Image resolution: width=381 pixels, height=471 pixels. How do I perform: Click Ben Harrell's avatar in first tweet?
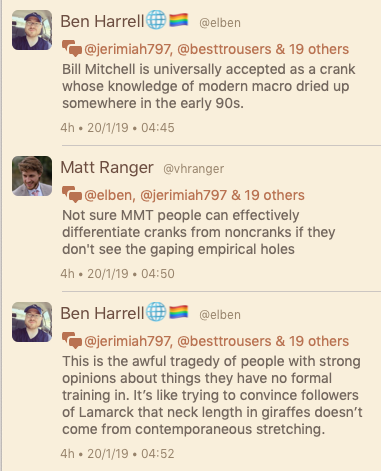[x=32, y=30]
